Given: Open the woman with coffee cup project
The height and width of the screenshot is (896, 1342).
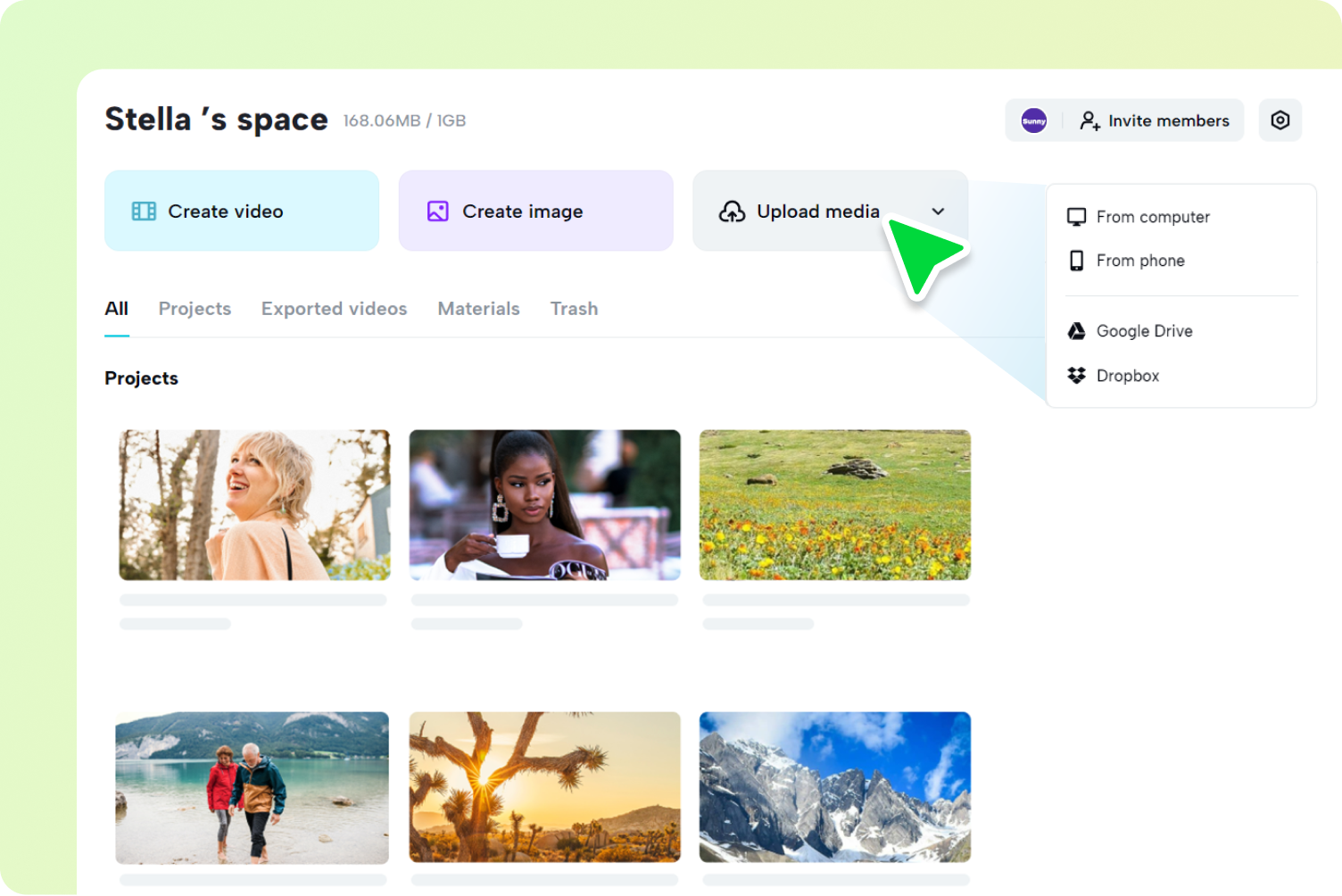Looking at the screenshot, I should click(545, 505).
